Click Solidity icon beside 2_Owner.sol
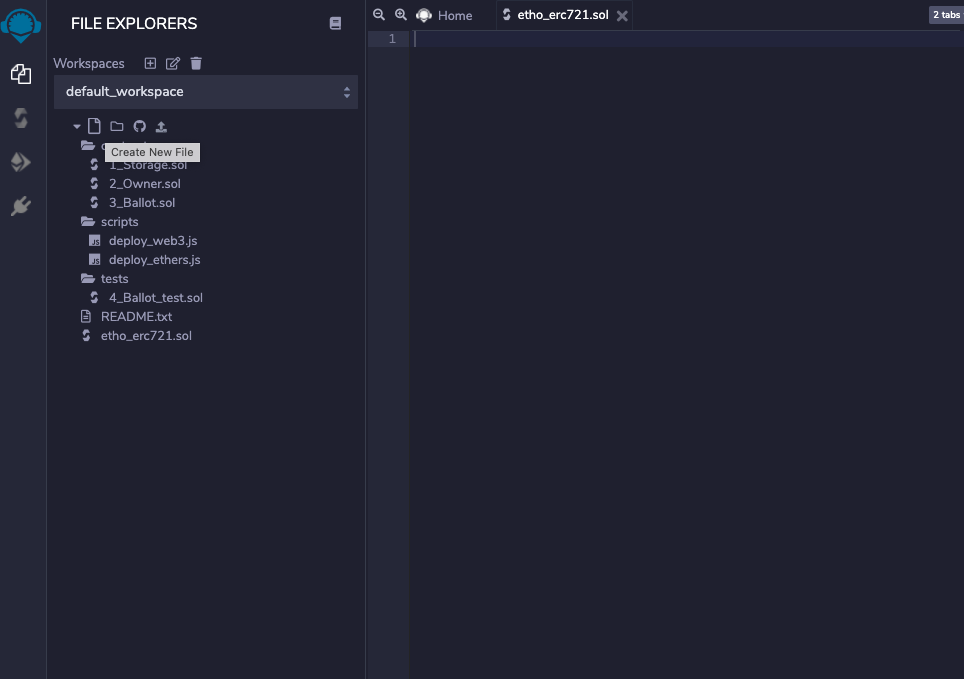Screen dimensions: 964x679 pyautogui.click(x=94, y=183)
